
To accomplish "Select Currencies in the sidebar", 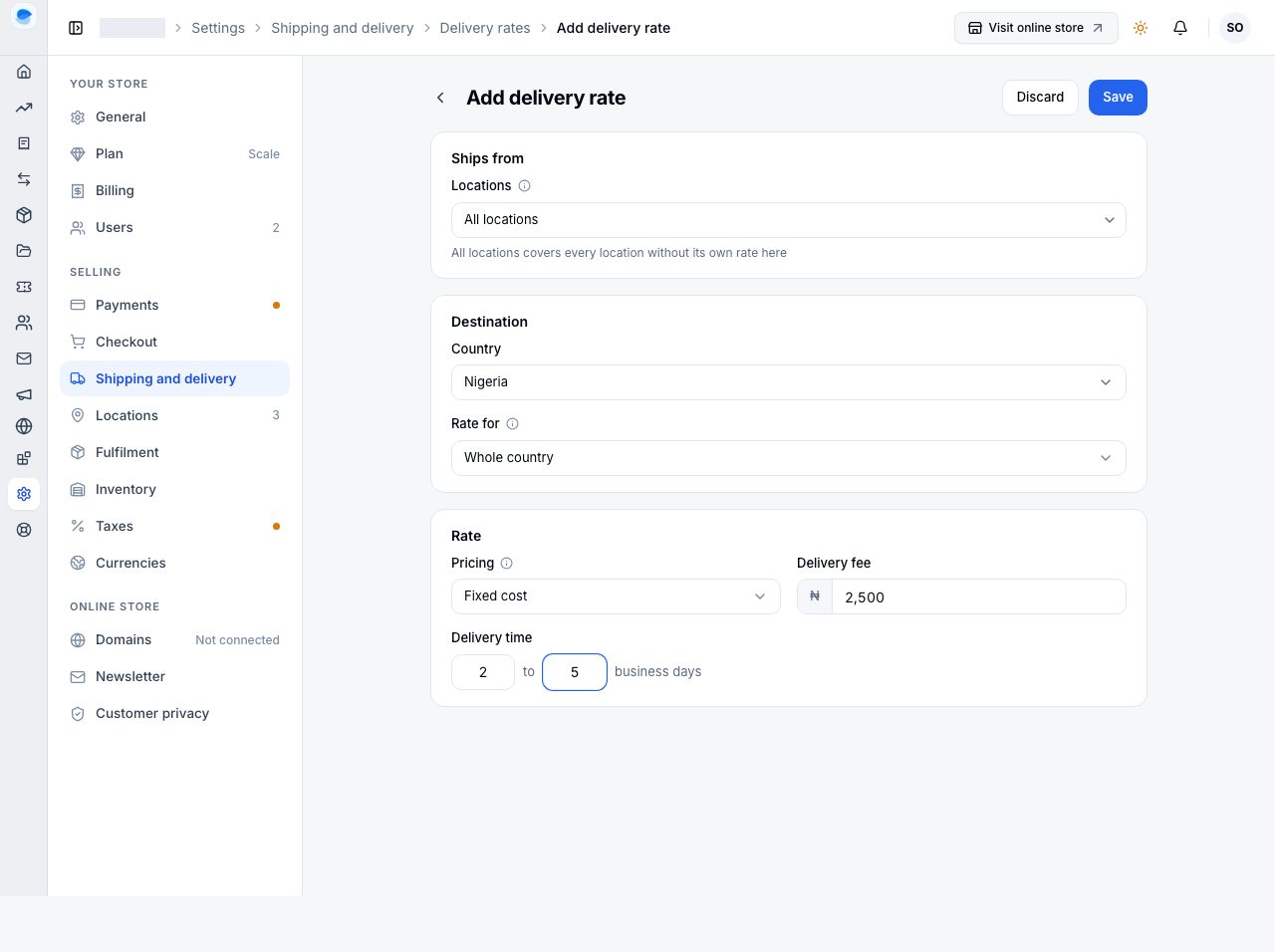I will (175, 563).
